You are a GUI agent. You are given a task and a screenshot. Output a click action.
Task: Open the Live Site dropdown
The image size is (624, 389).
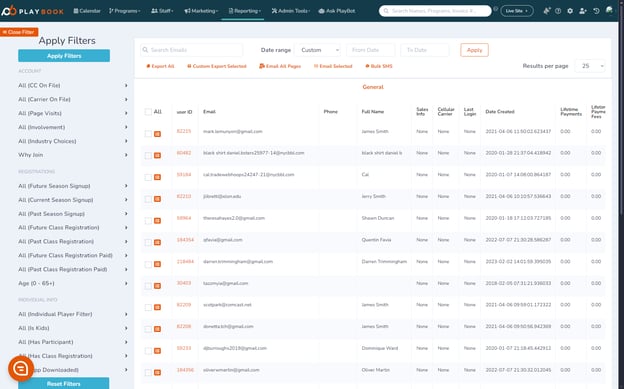tap(517, 11)
